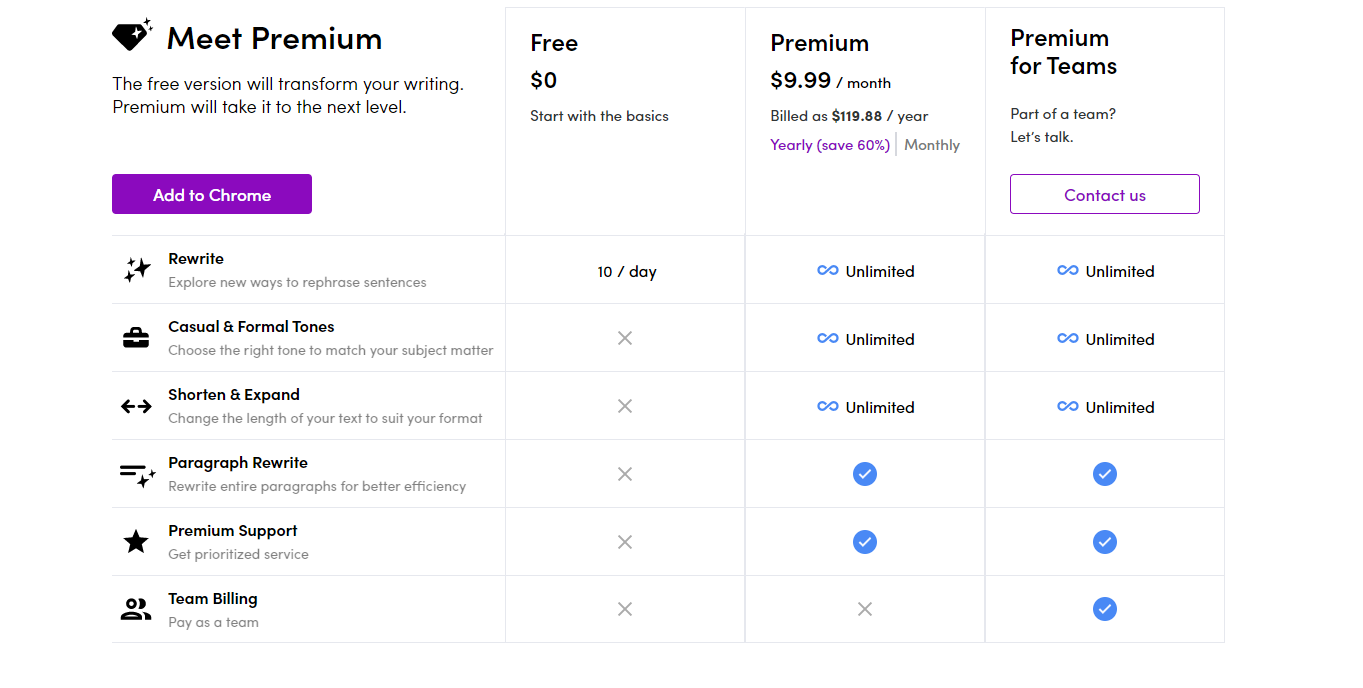Image resolution: width=1363 pixels, height=688 pixels.
Task: Click Premium's Premium Support checkmark
Action: (x=865, y=542)
